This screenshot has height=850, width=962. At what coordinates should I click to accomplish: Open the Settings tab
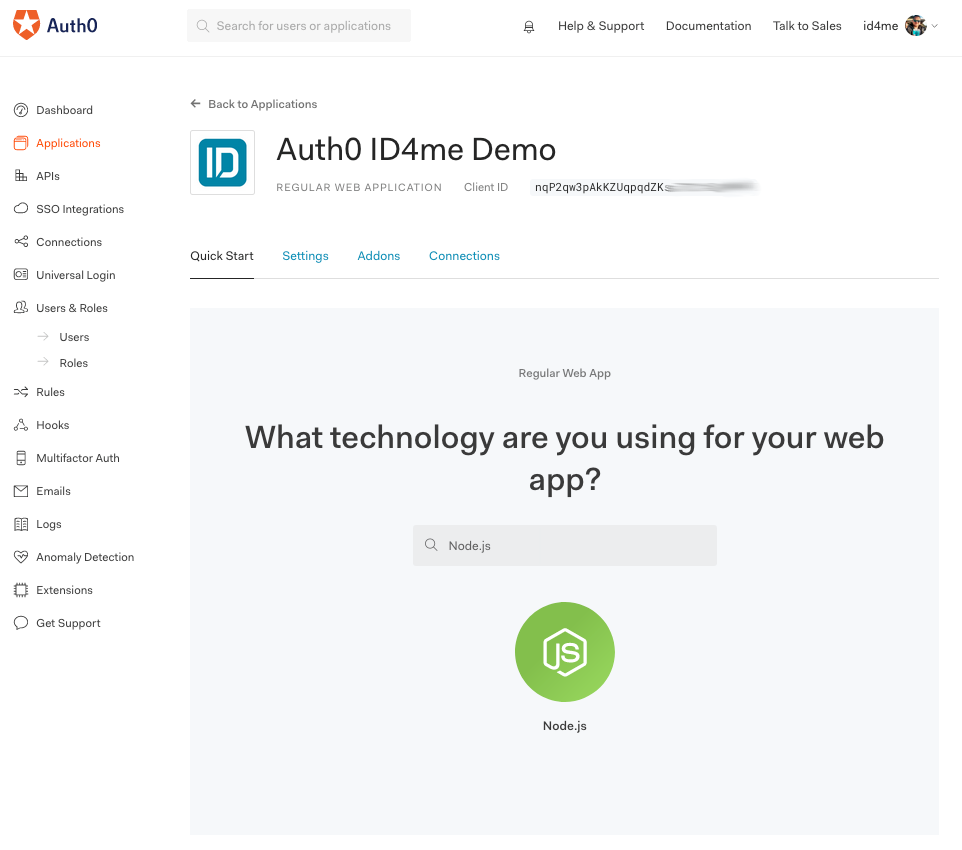coord(305,256)
